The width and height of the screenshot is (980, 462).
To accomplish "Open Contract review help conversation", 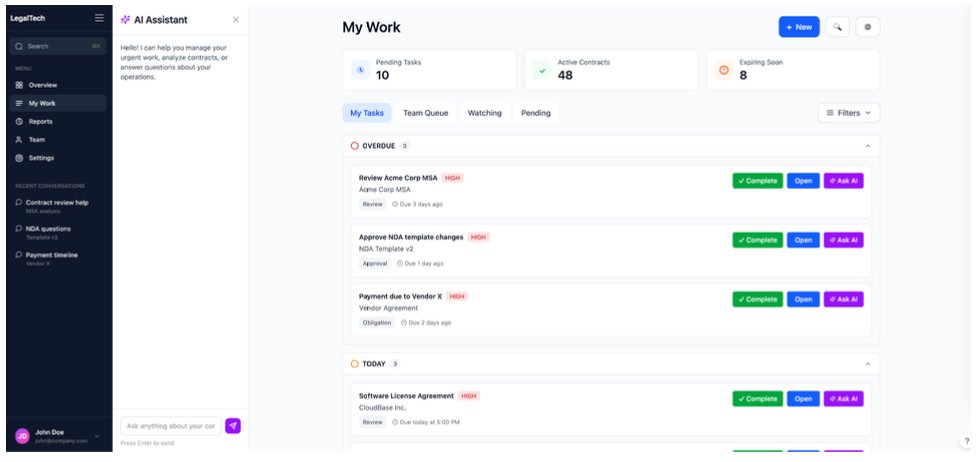I will click(58, 206).
